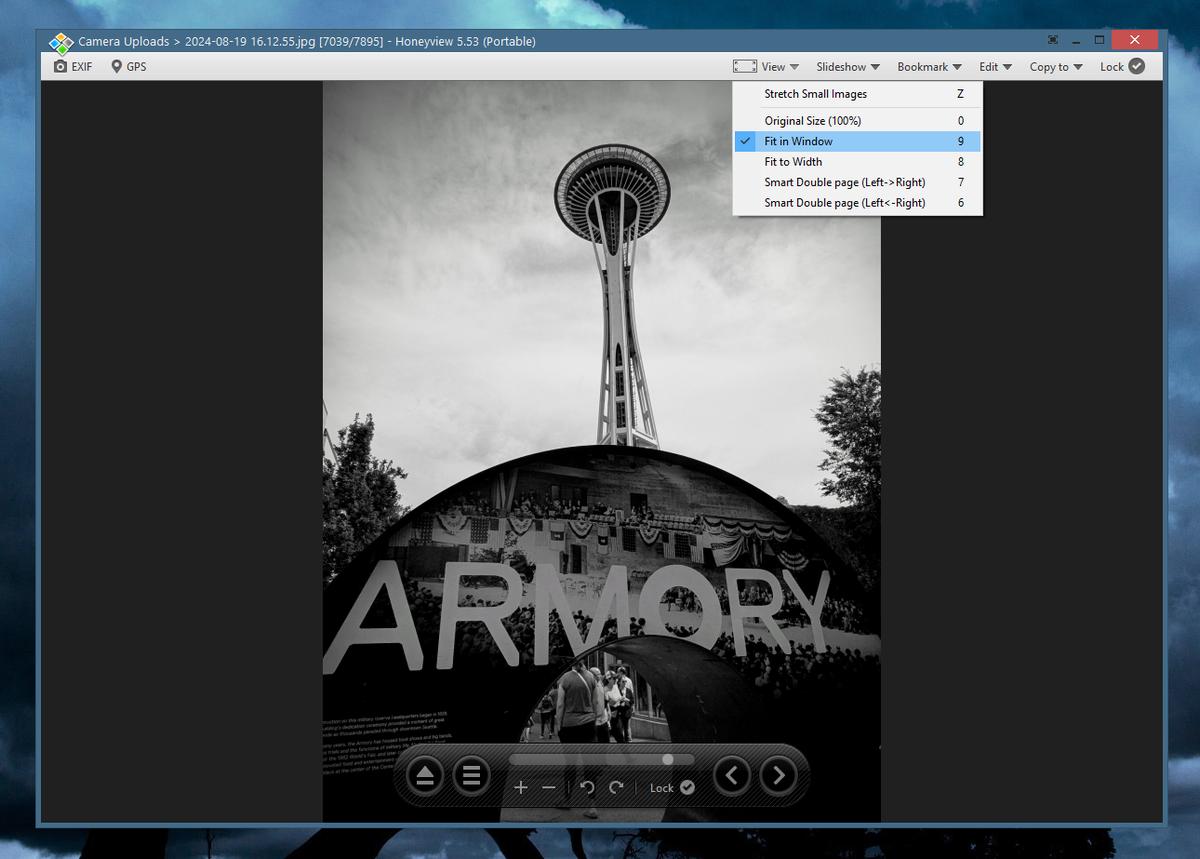Viewport: 1200px width, 859px height.
Task: Select the checked Fit in Window entry
Action: coord(858,142)
